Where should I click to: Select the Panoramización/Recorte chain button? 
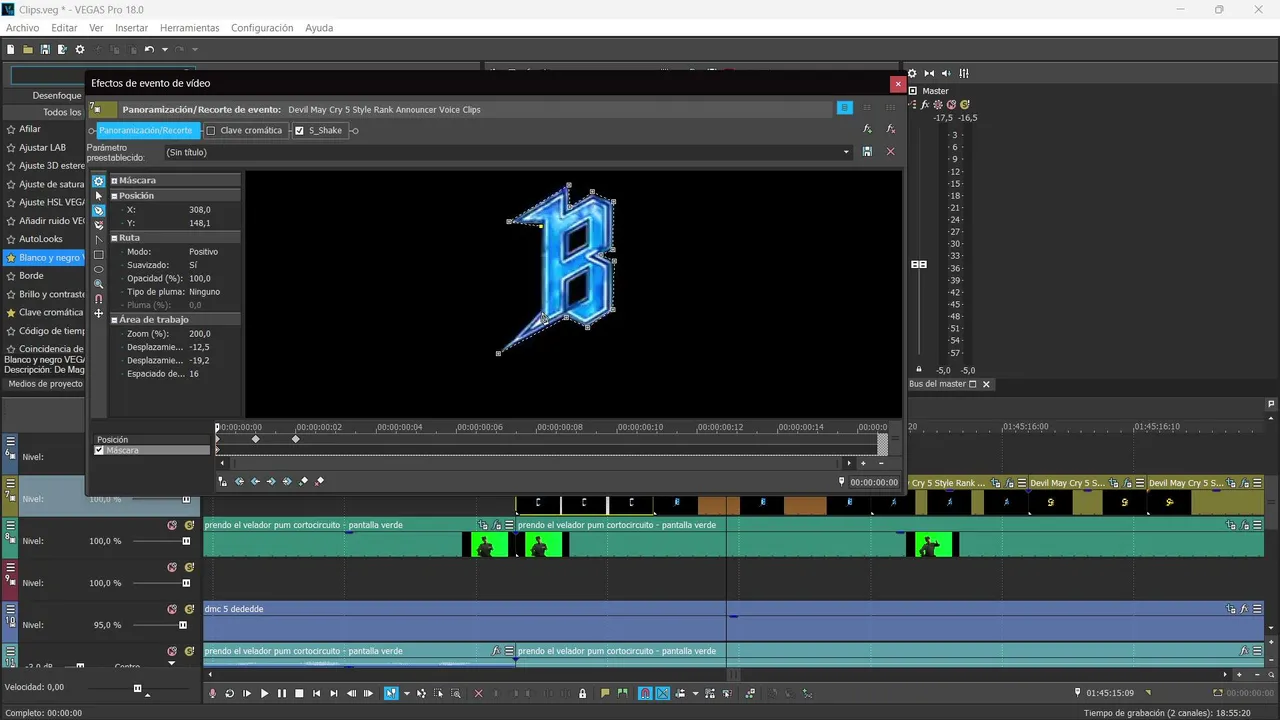[x=146, y=130]
